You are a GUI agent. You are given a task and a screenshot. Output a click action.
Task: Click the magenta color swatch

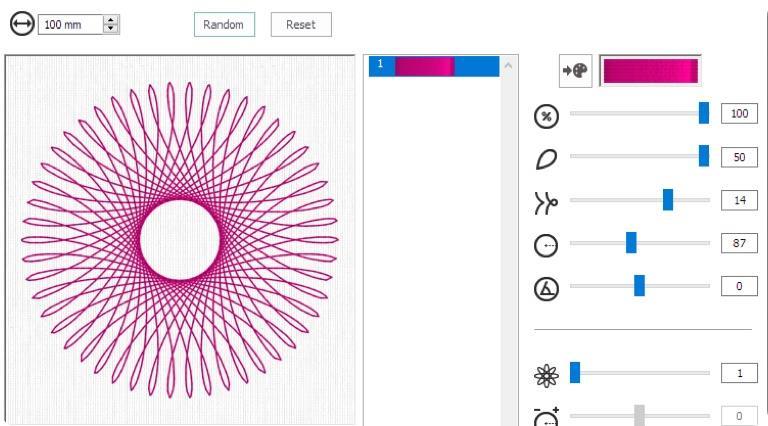click(x=650, y=71)
